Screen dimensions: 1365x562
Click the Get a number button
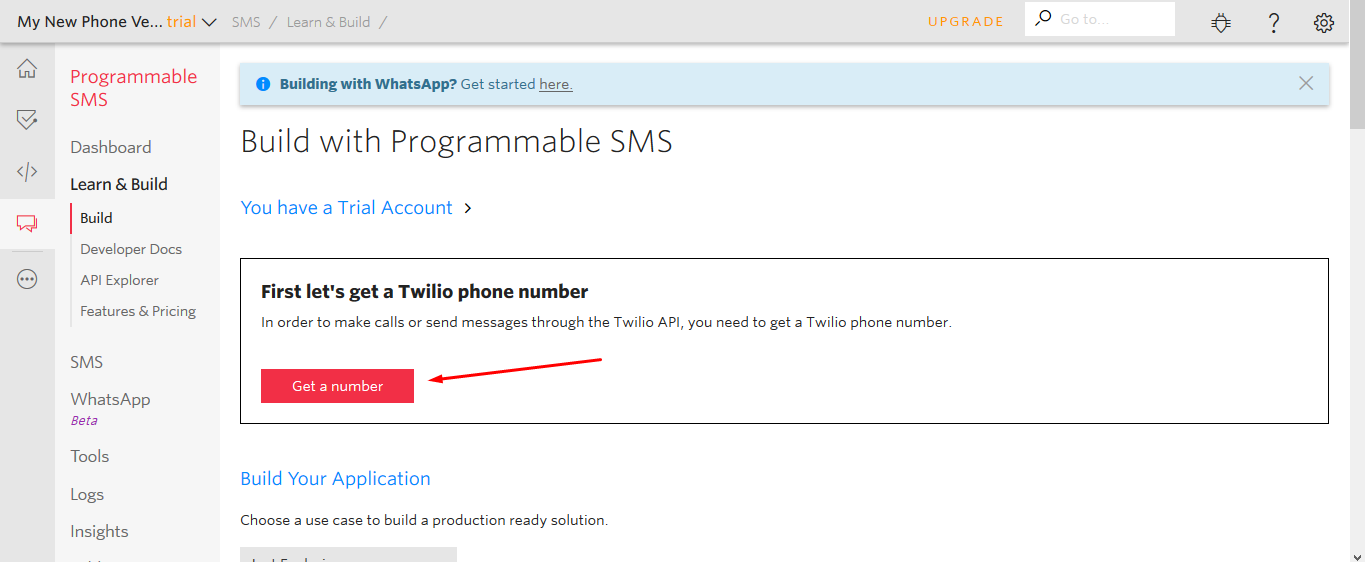click(337, 386)
